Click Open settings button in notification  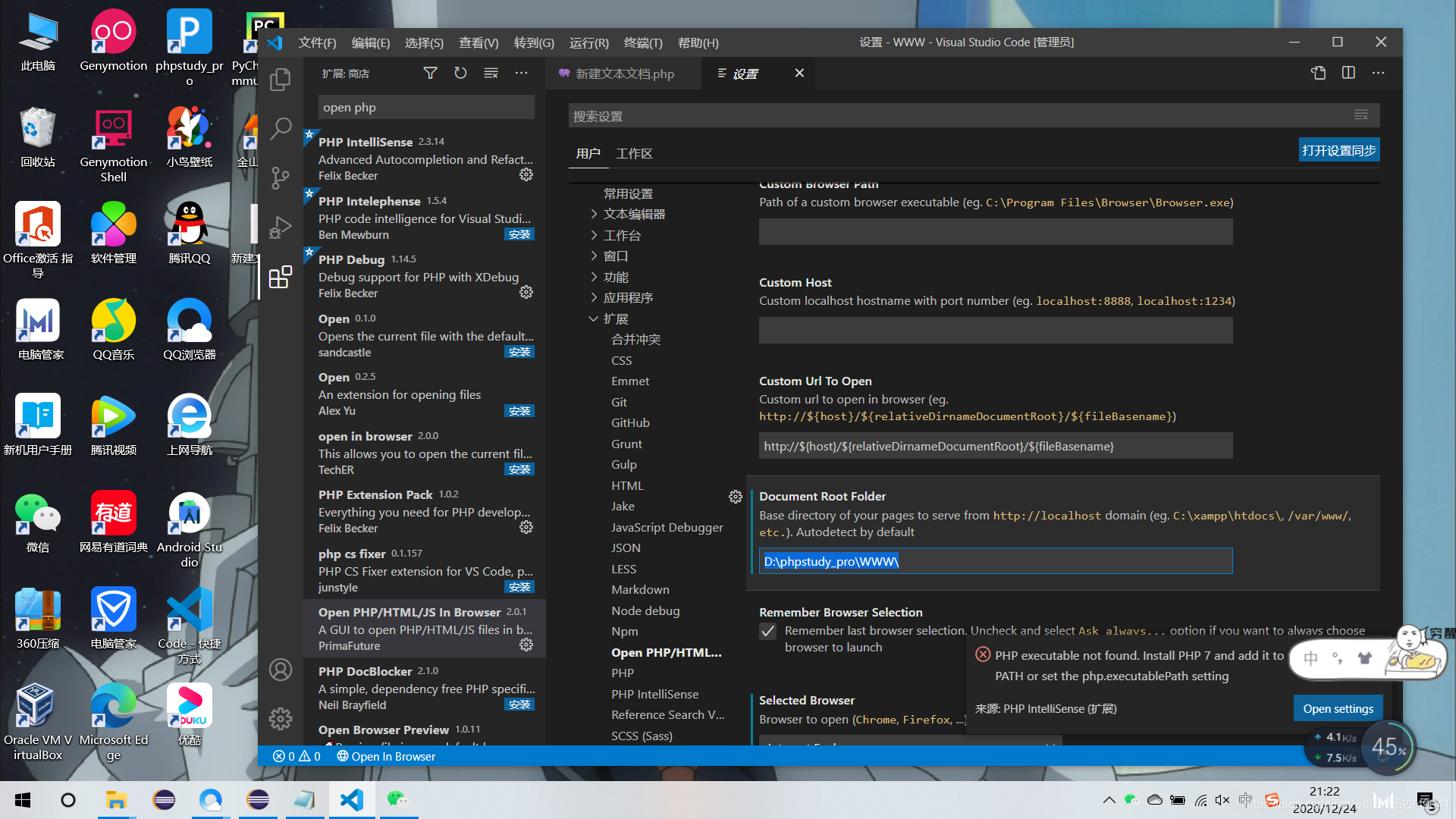[x=1338, y=708]
